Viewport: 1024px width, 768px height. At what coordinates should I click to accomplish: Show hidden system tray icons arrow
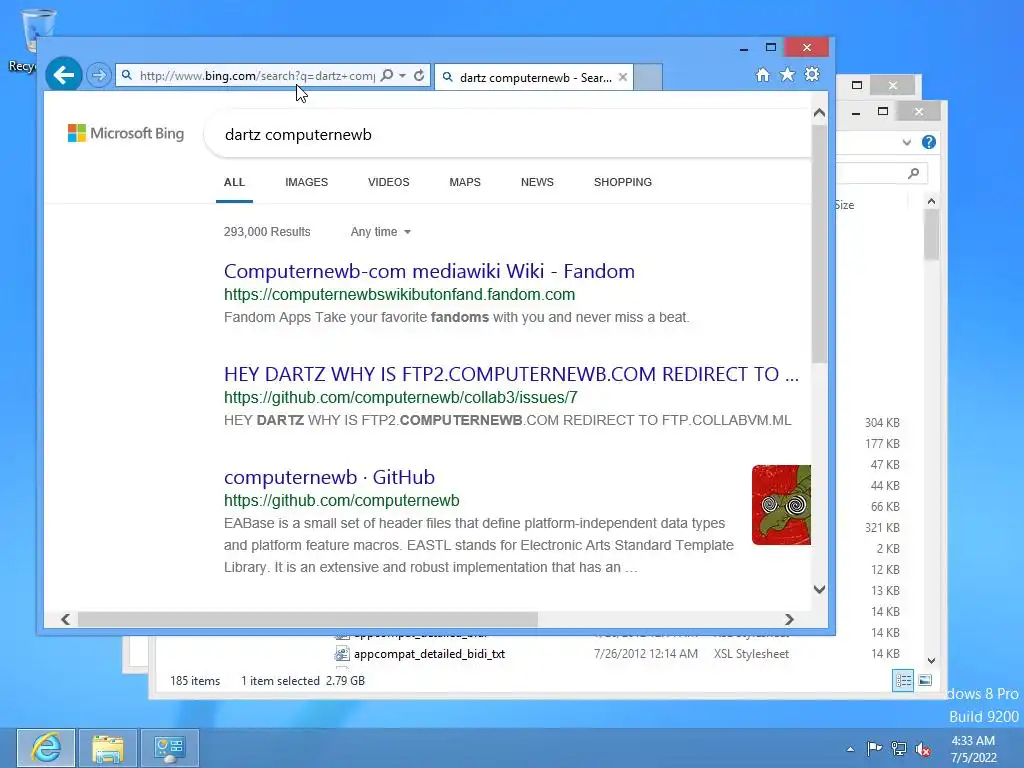tap(850, 749)
